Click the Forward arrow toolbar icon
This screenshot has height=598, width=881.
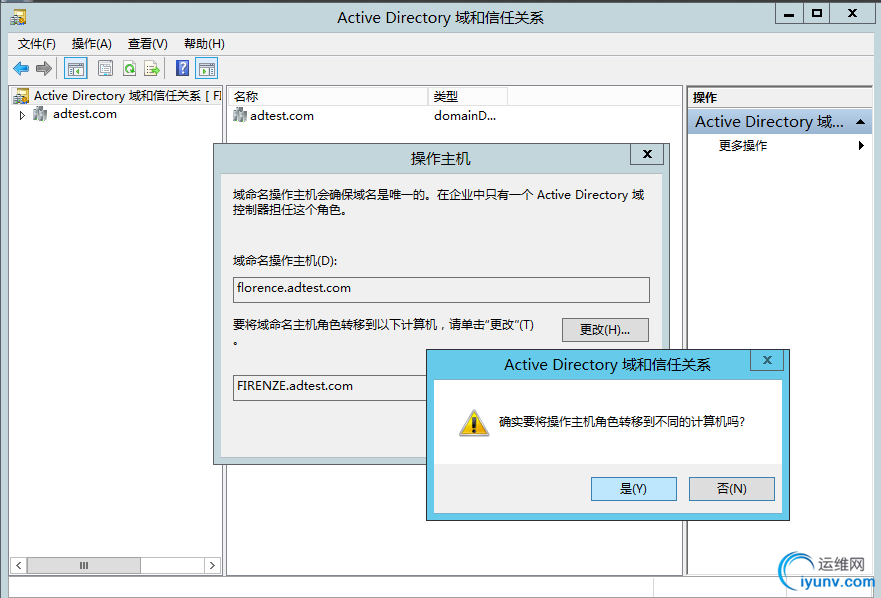(x=43, y=69)
